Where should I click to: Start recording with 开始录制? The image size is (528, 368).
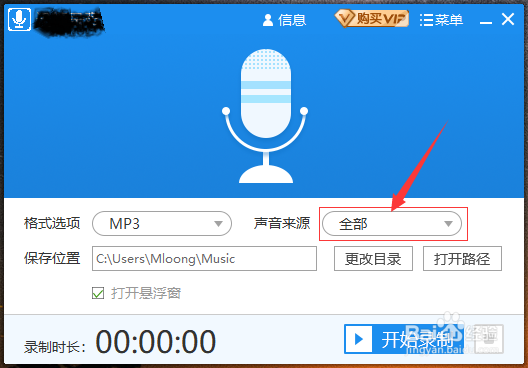point(404,339)
